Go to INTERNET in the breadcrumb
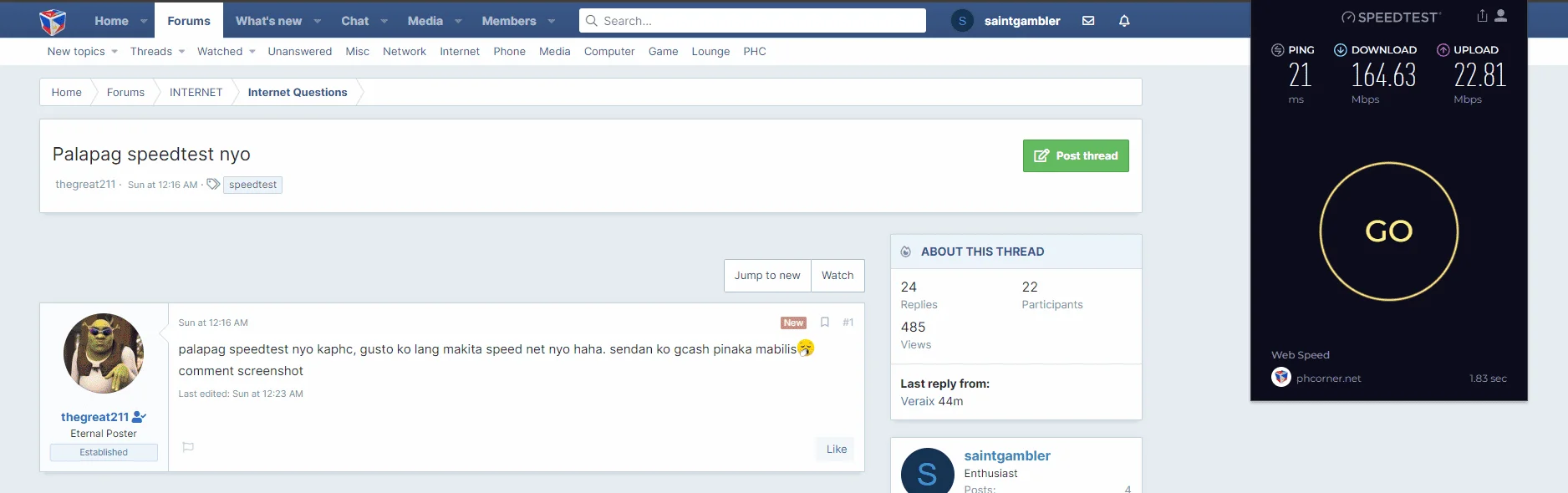The image size is (1568, 493). 196,92
